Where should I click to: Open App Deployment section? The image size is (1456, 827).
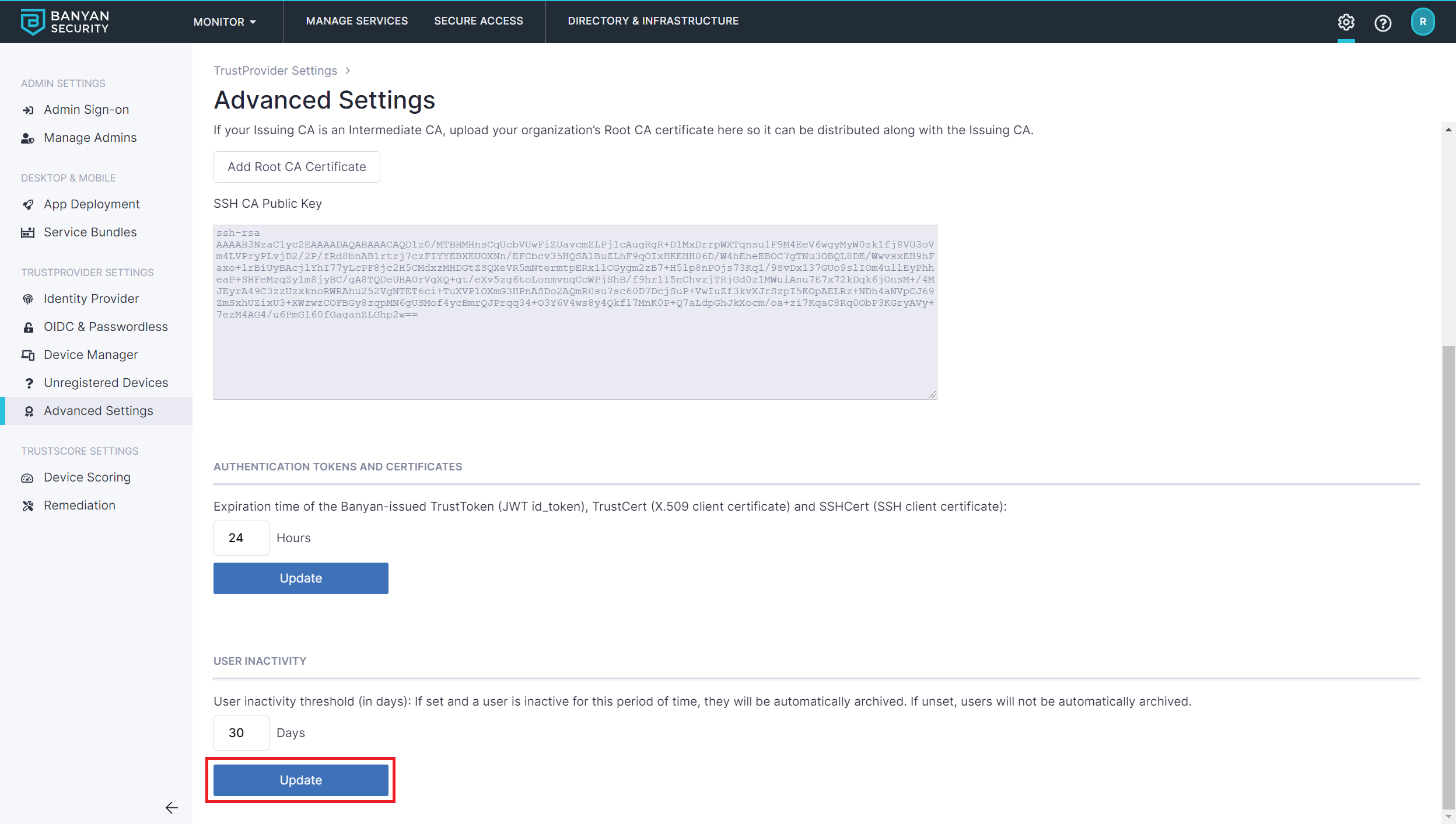(92, 204)
